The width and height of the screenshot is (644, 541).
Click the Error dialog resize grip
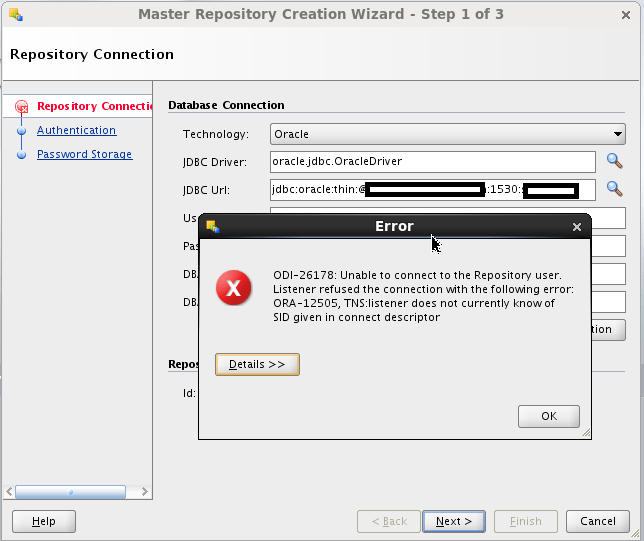tap(586, 433)
